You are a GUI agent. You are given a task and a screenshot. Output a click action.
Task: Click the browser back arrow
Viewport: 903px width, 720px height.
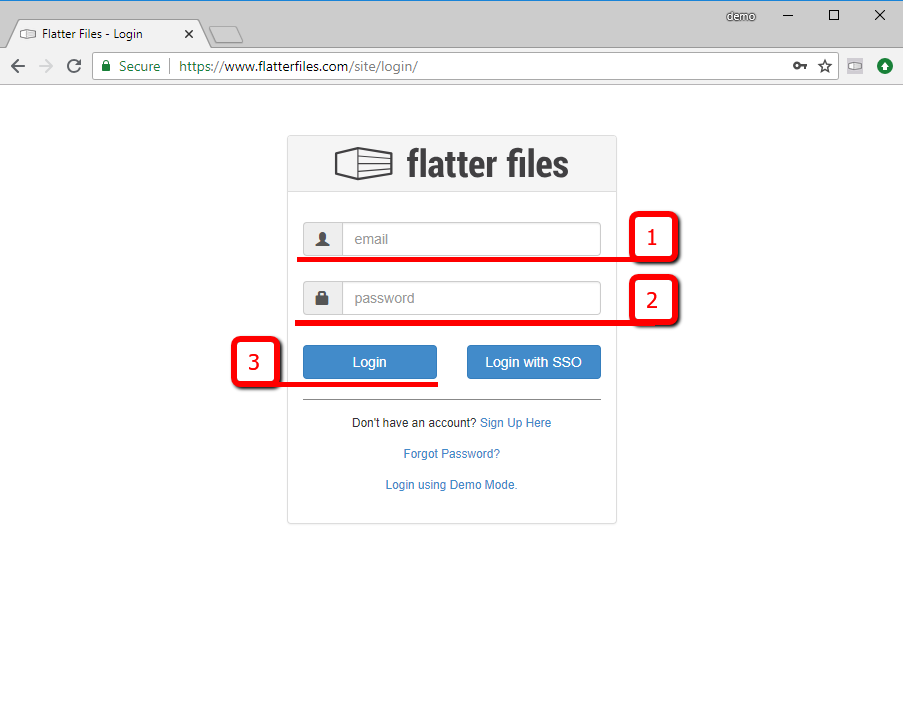coord(18,66)
